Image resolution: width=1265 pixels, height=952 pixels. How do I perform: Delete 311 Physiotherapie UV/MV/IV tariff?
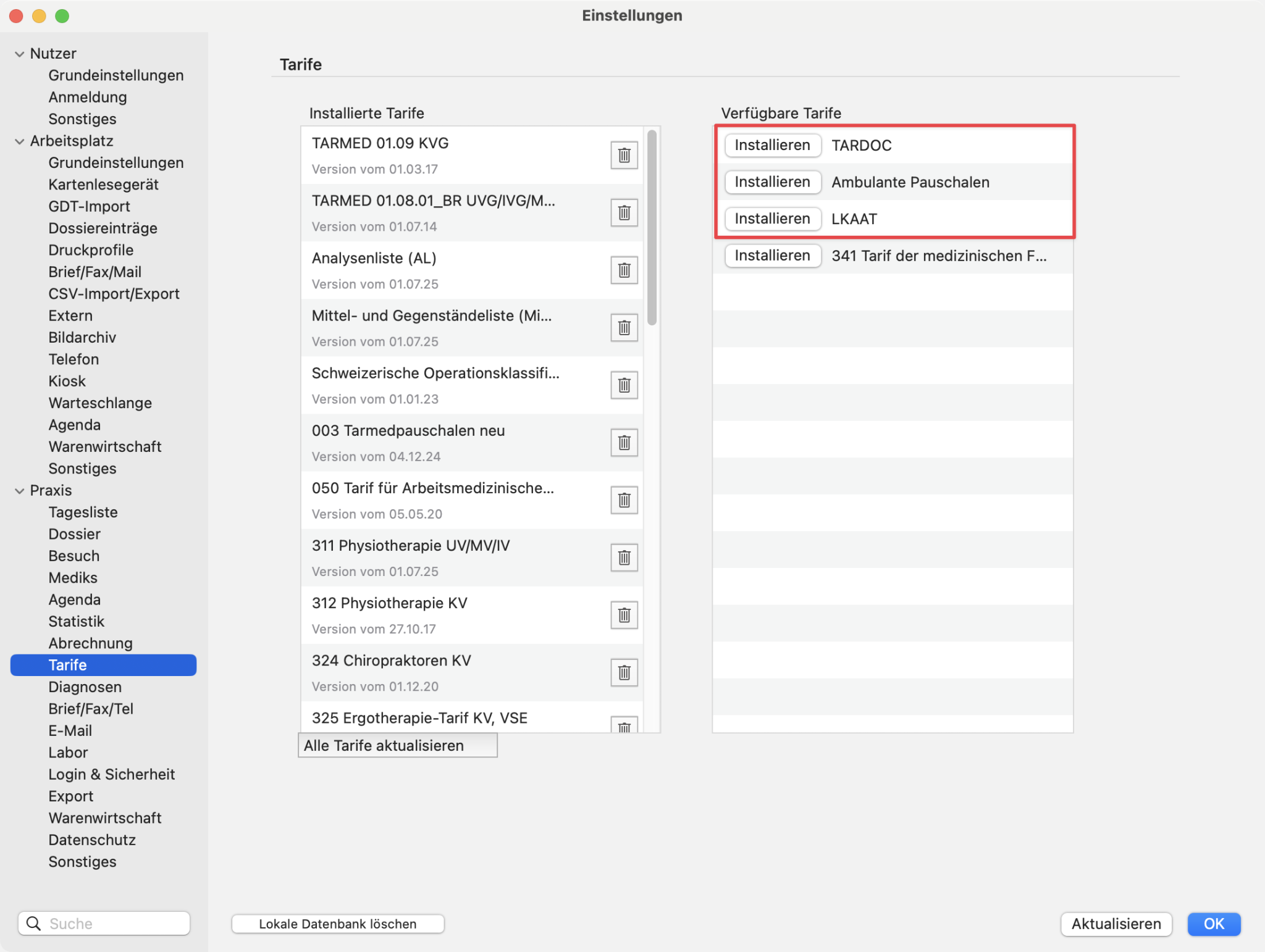point(624,557)
